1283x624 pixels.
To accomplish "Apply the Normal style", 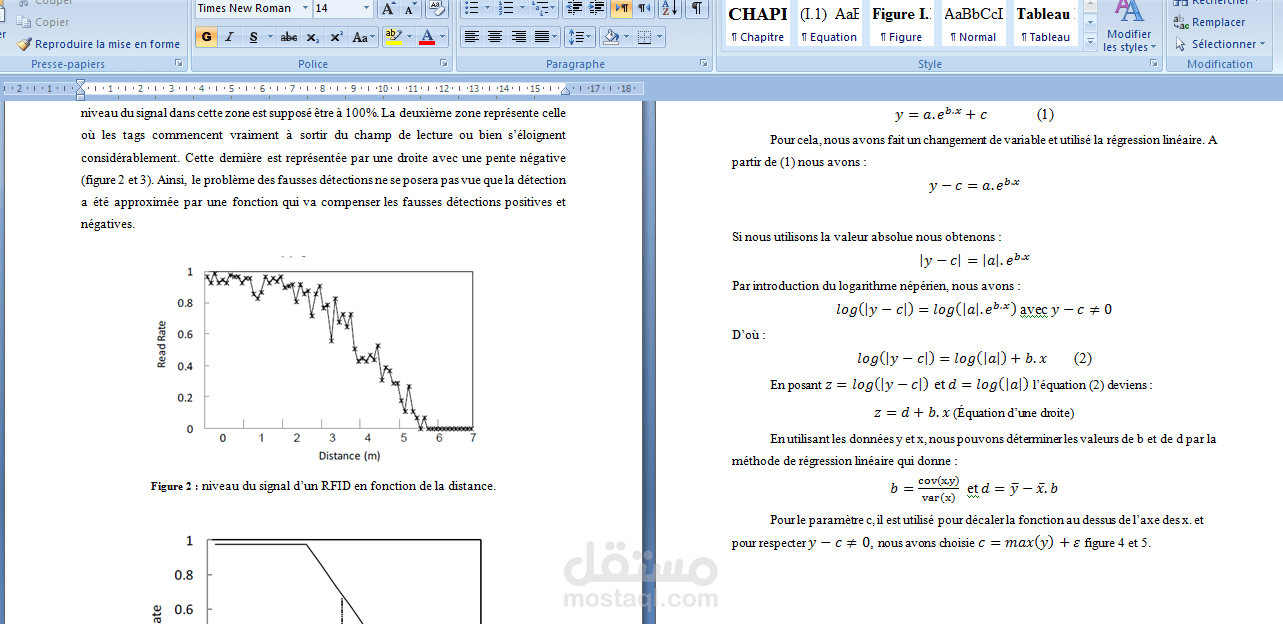I will [x=973, y=24].
